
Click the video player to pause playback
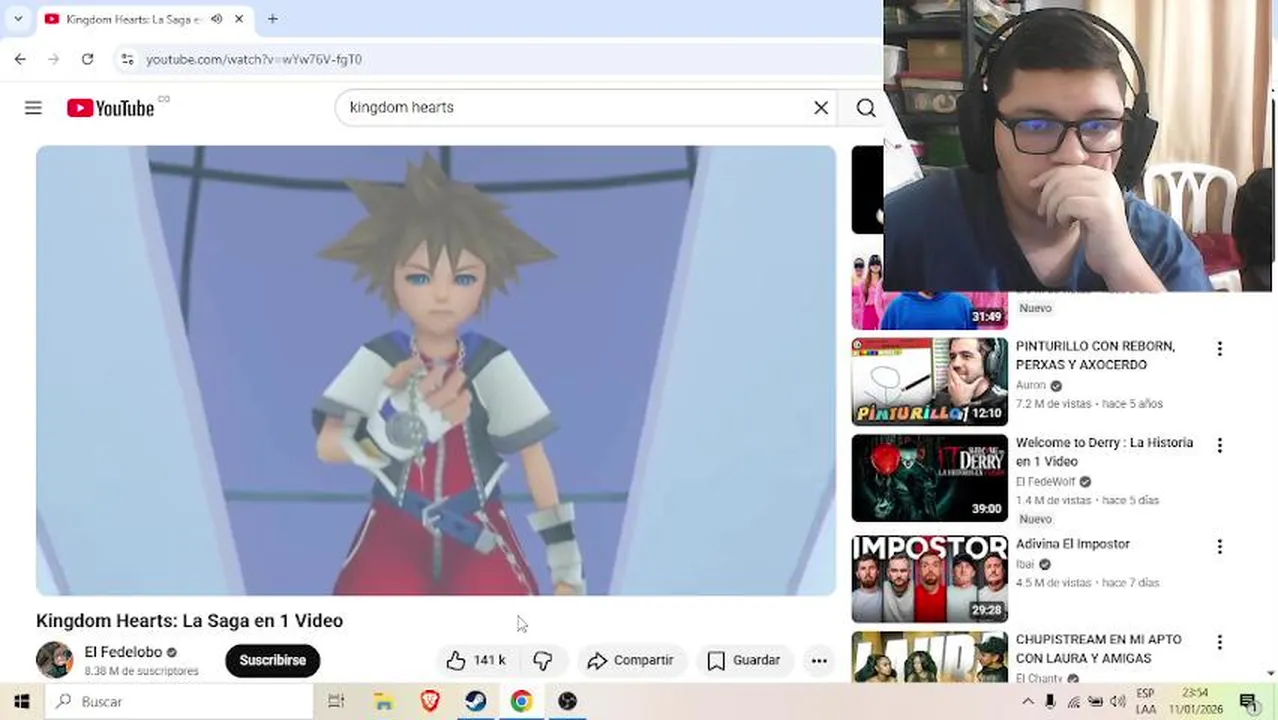tap(436, 371)
